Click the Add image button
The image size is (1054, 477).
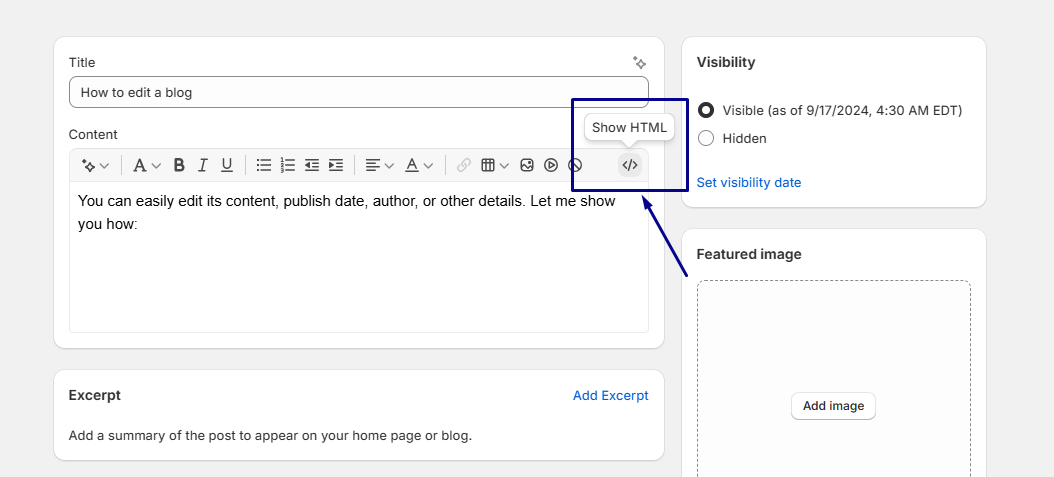834,406
